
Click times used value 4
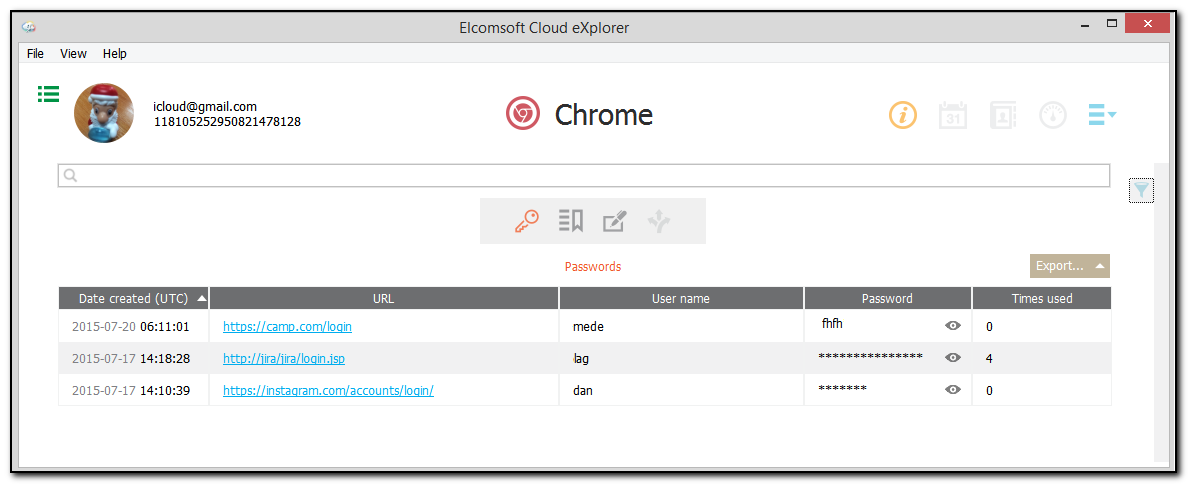click(989, 359)
